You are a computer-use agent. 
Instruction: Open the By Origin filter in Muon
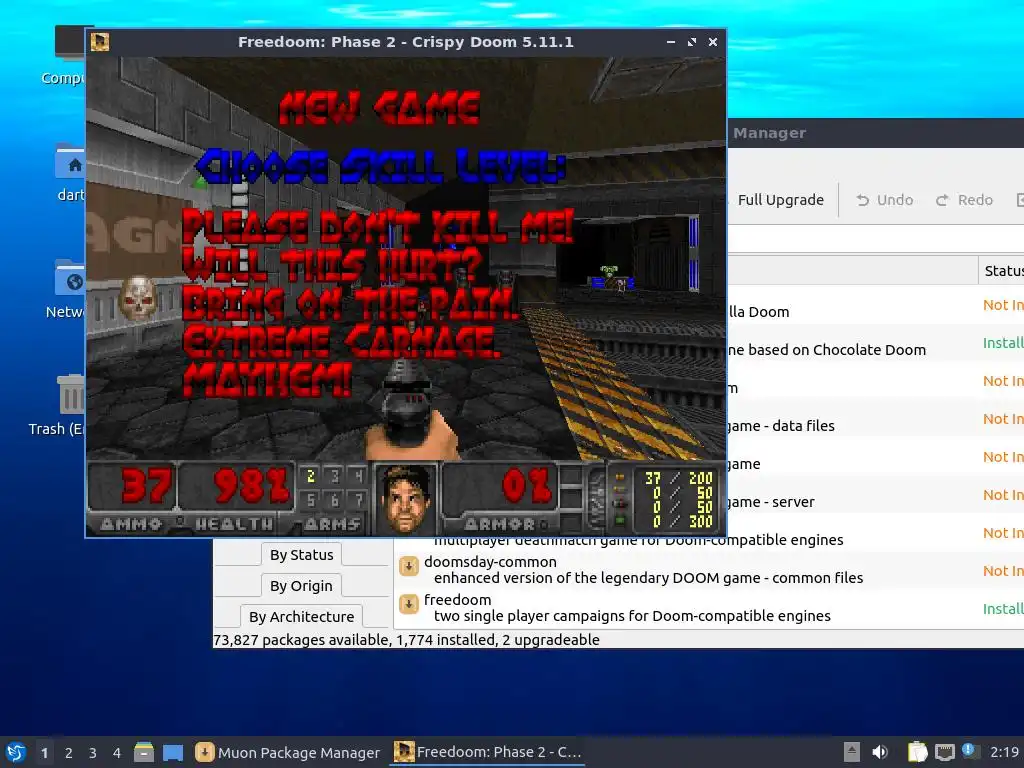301,586
